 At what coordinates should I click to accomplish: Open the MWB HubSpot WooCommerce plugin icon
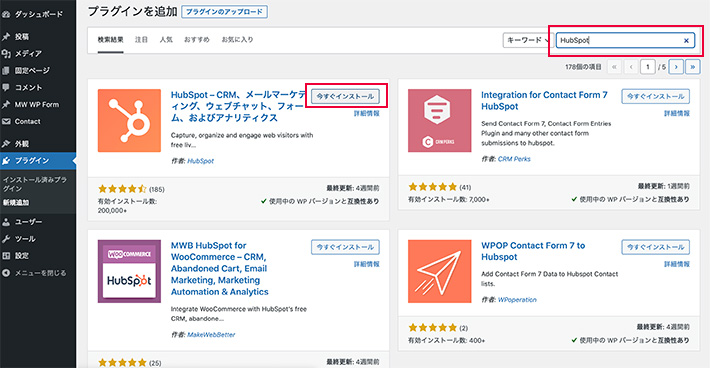(129, 271)
